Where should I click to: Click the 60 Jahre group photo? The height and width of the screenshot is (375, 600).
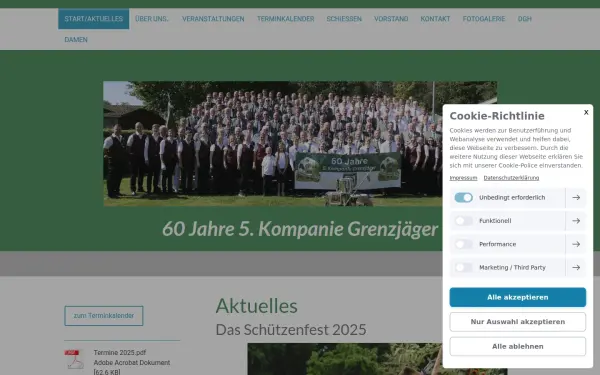(300, 143)
